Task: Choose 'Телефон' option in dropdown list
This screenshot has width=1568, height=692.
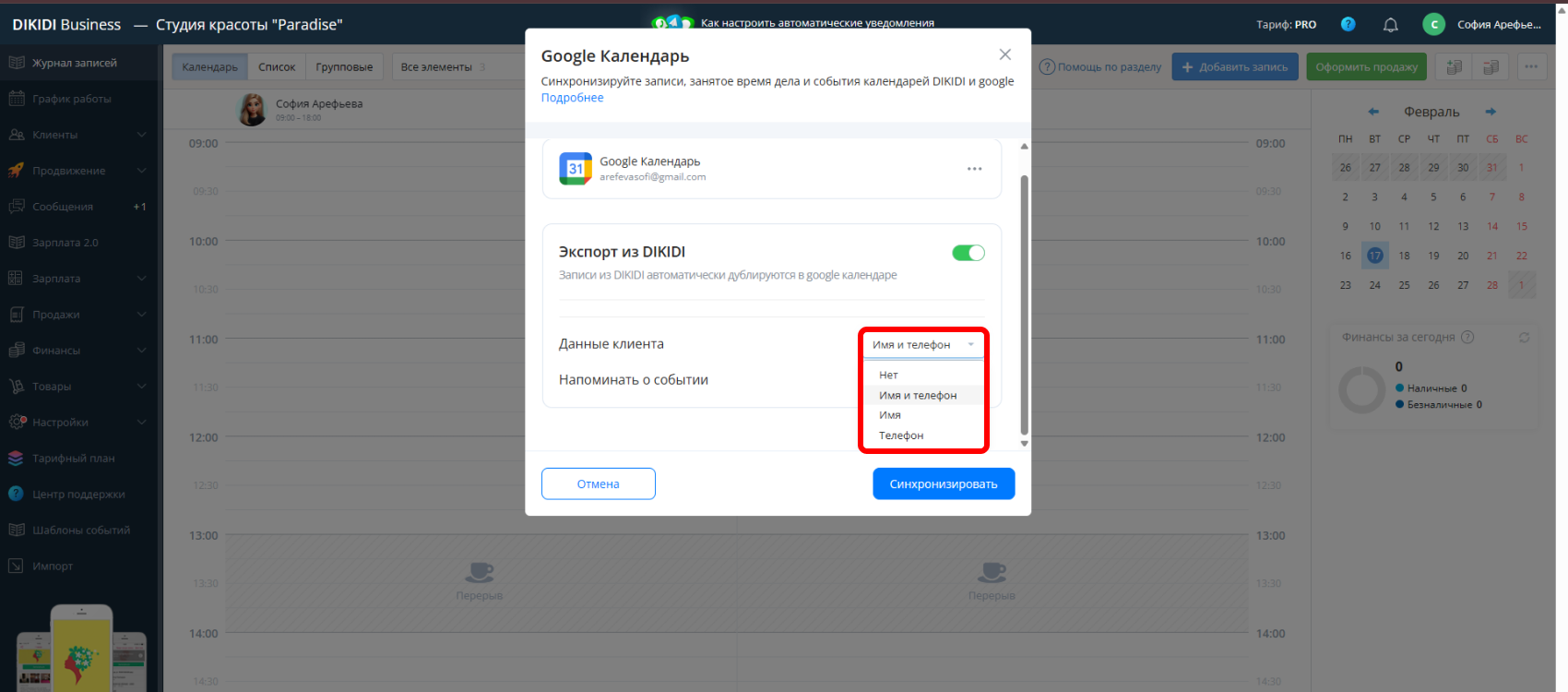Action: tap(901, 435)
